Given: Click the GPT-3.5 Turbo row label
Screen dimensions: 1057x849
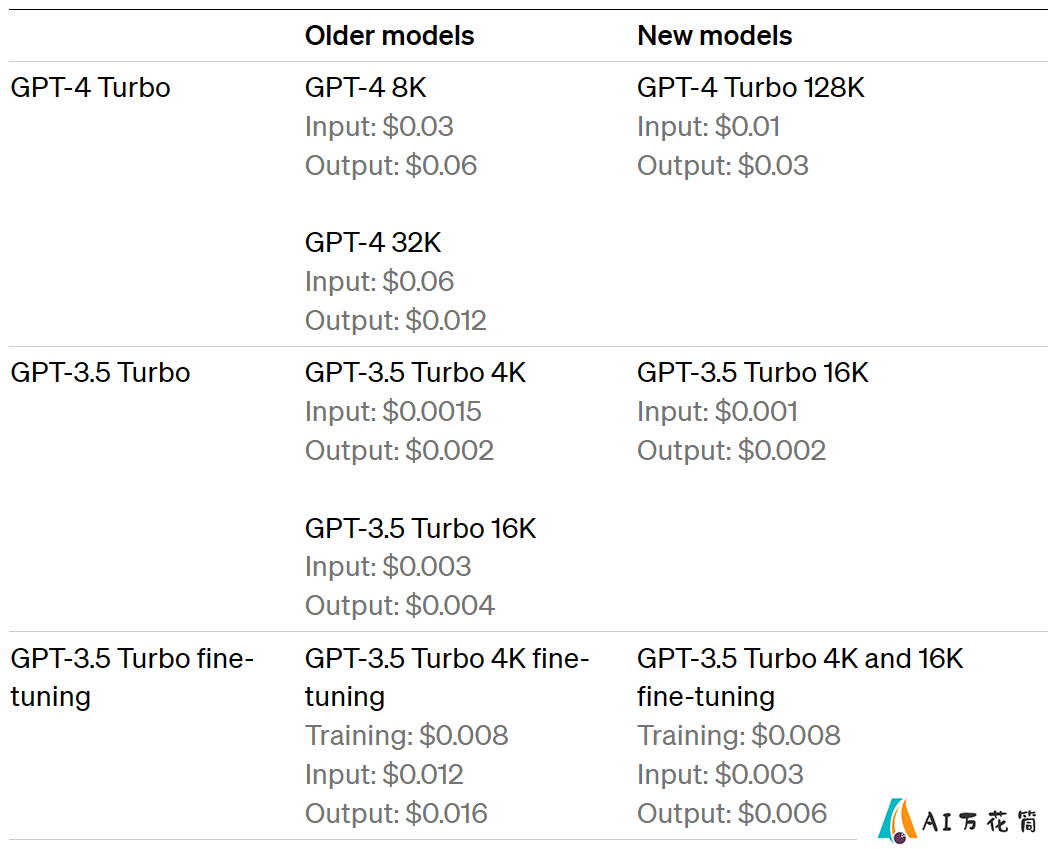Looking at the screenshot, I should (x=100, y=373).
